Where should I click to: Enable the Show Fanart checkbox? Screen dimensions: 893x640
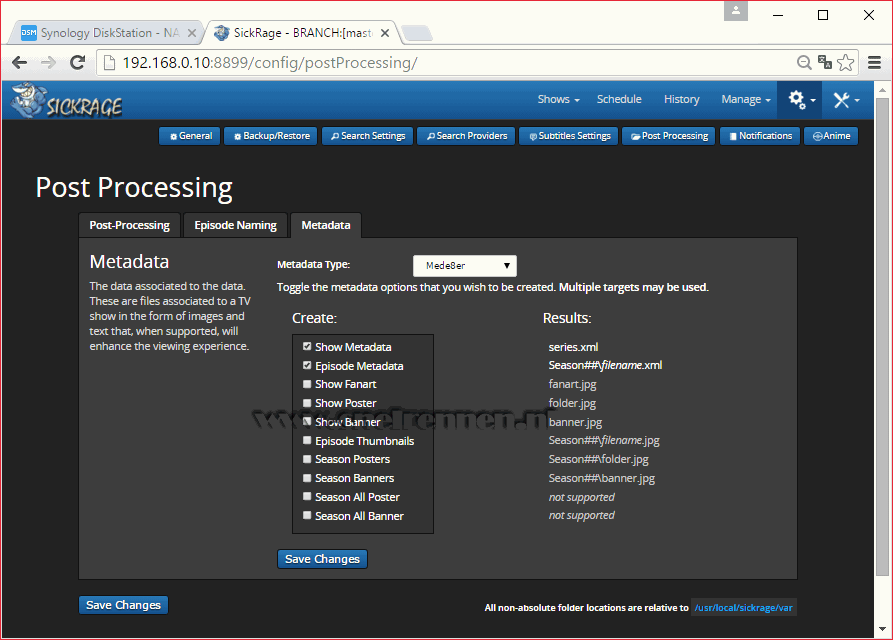307,384
